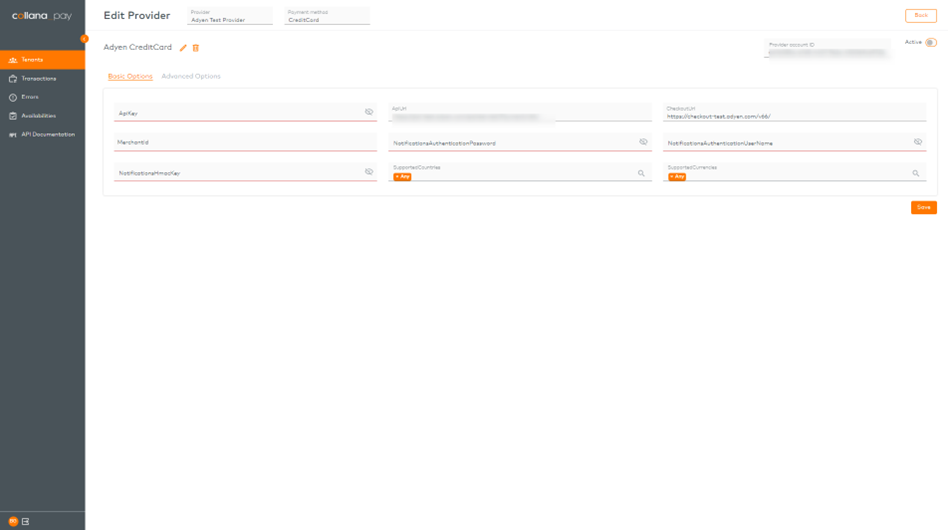Image resolution: width=948 pixels, height=530 pixels.
Task: Focus the MerchantId input field
Action: point(245,142)
